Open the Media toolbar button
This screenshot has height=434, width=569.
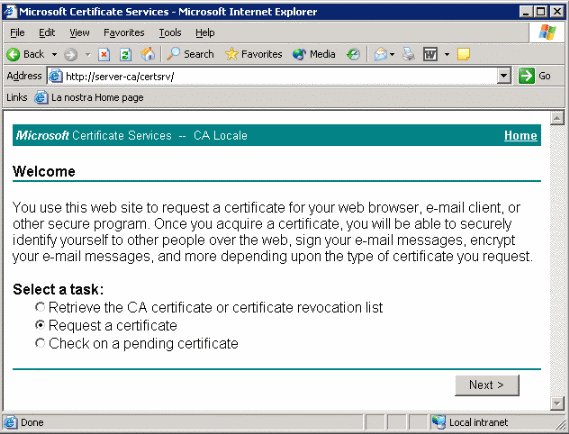point(314,54)
